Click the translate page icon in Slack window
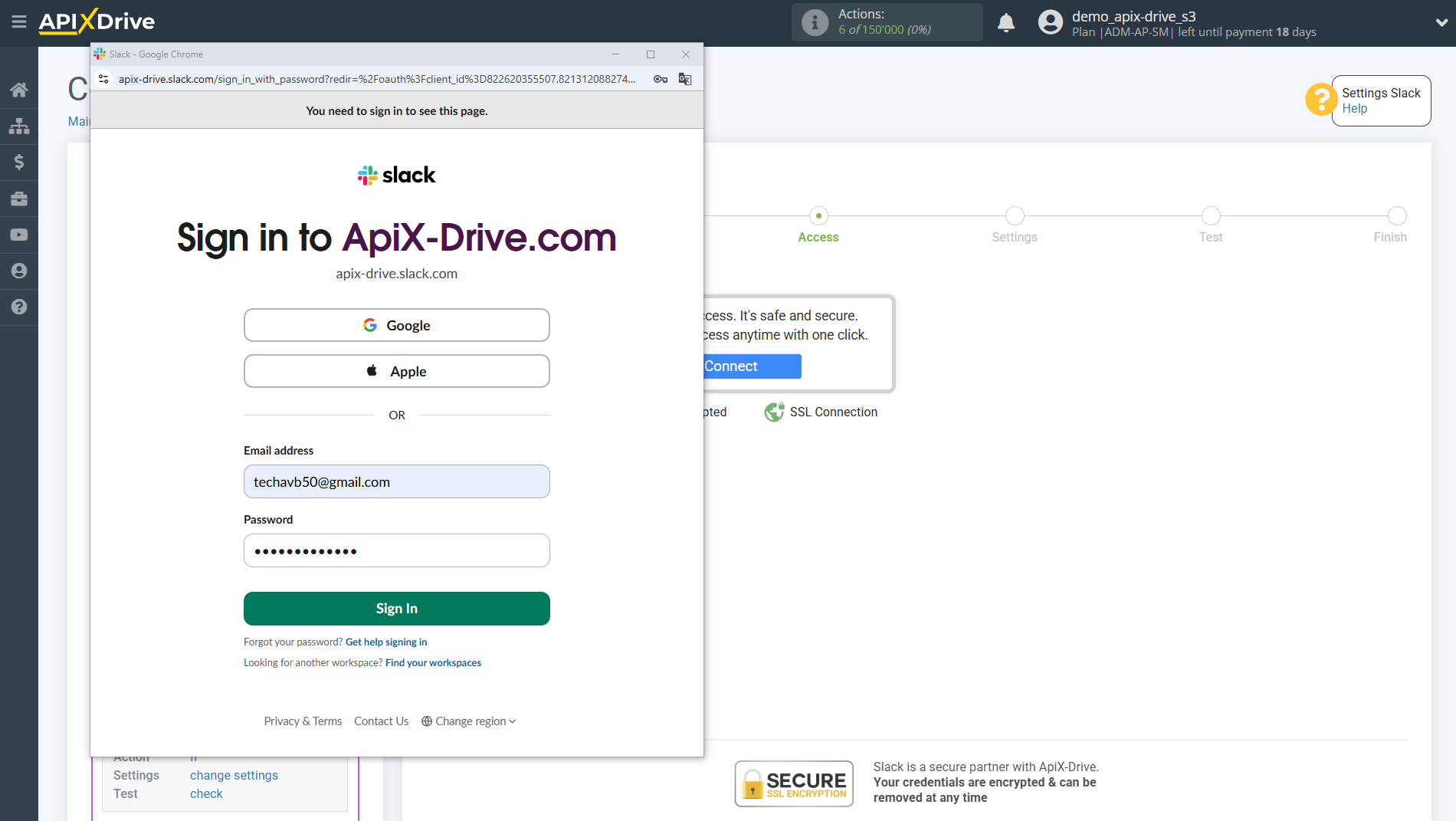The image size is (1456, 821). point(685,79)
